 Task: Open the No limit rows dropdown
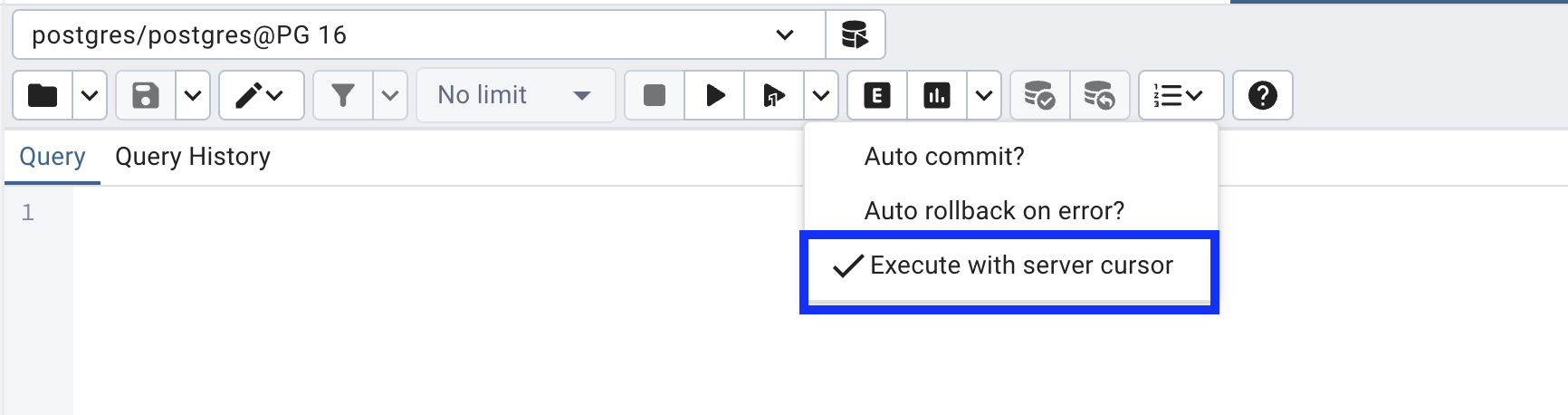tap(515, 95)
